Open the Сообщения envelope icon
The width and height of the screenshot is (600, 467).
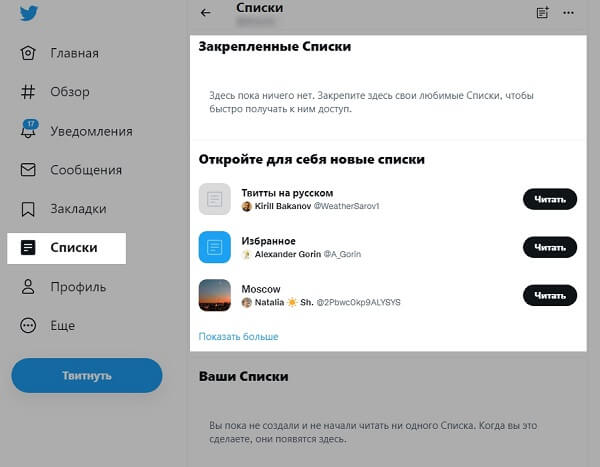pyautogui.click(x=28, y=170)
